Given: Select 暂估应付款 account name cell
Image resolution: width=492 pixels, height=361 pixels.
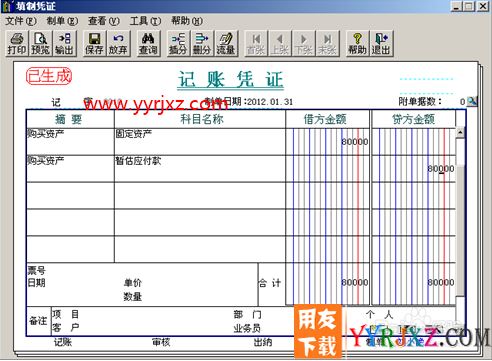Looking at the screenshot, I should (200, 169).
